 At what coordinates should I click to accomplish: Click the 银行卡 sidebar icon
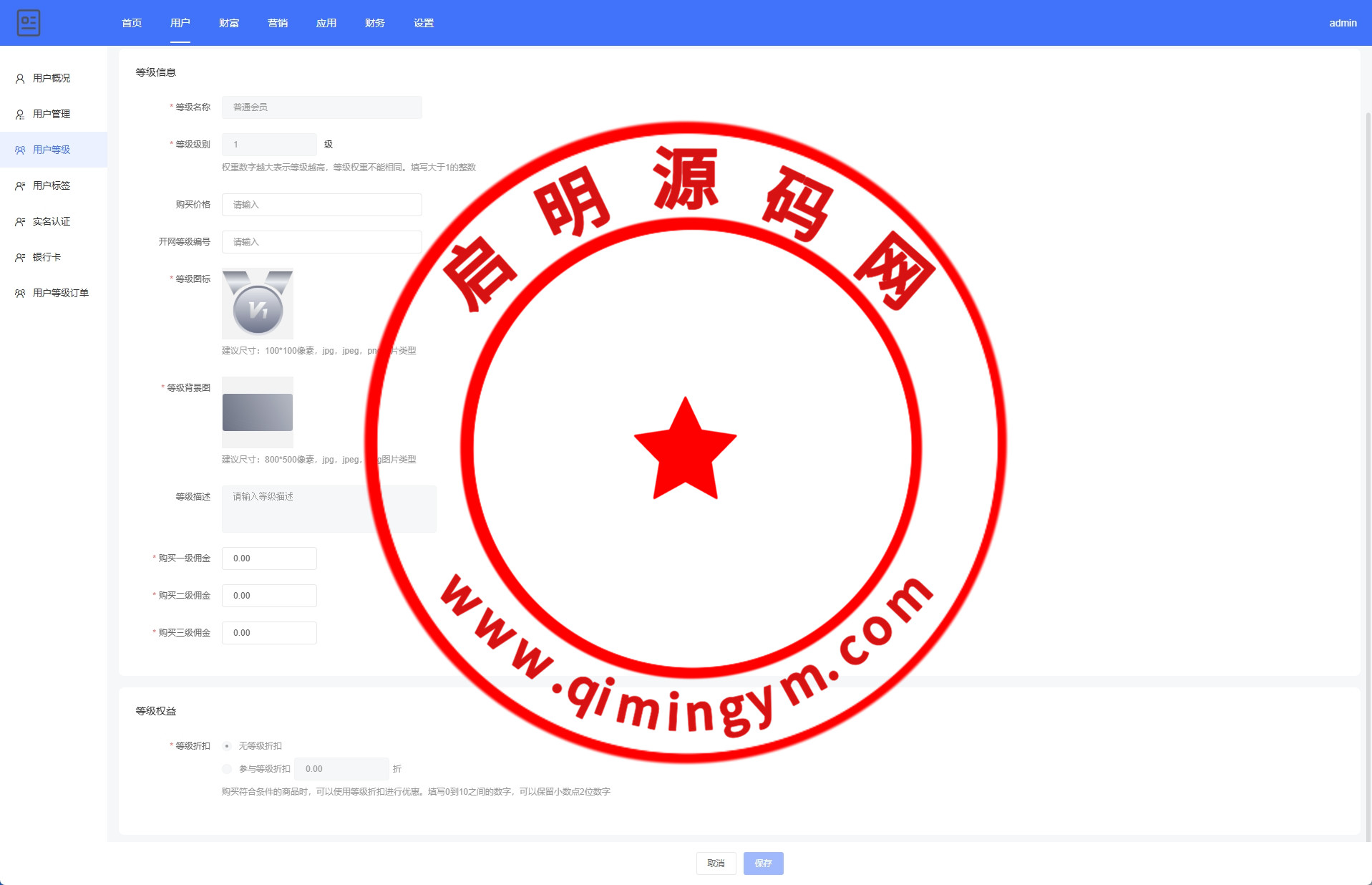(20, 258)
